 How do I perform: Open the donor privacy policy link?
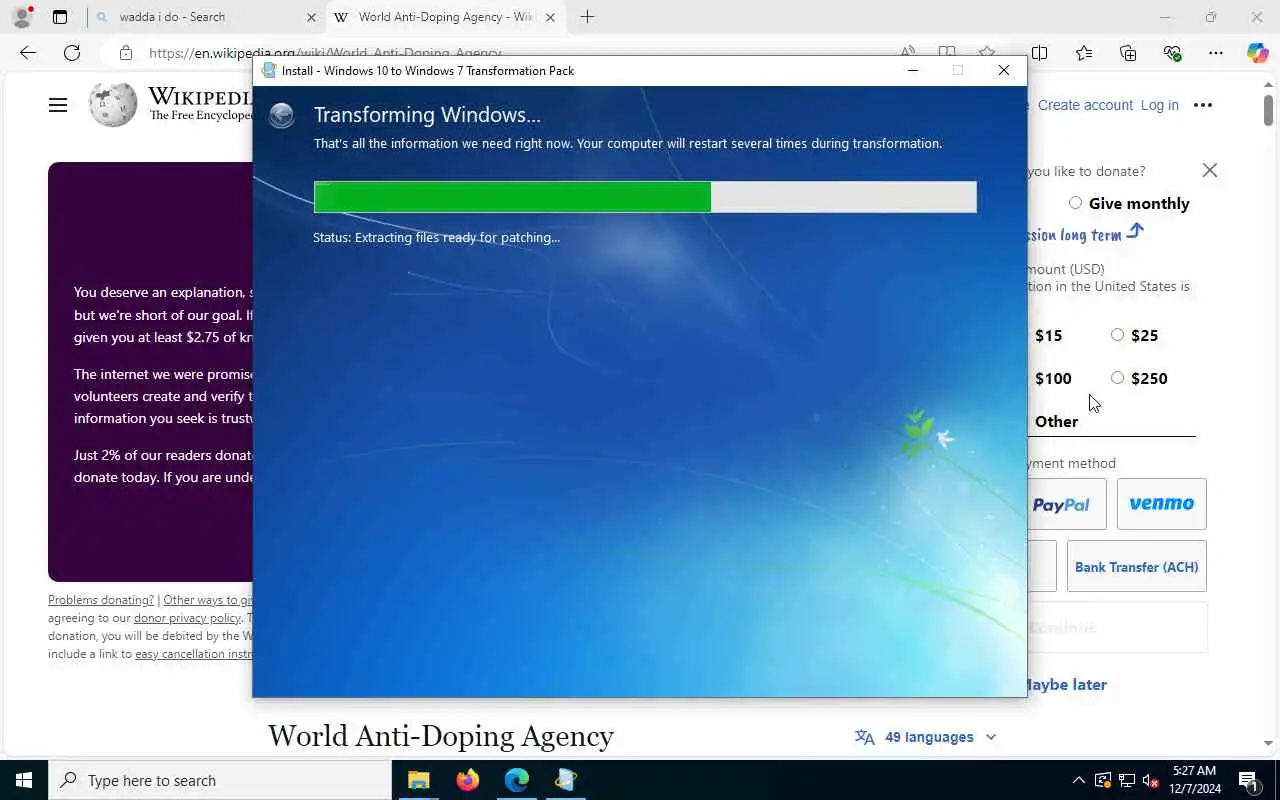(187, 618)
